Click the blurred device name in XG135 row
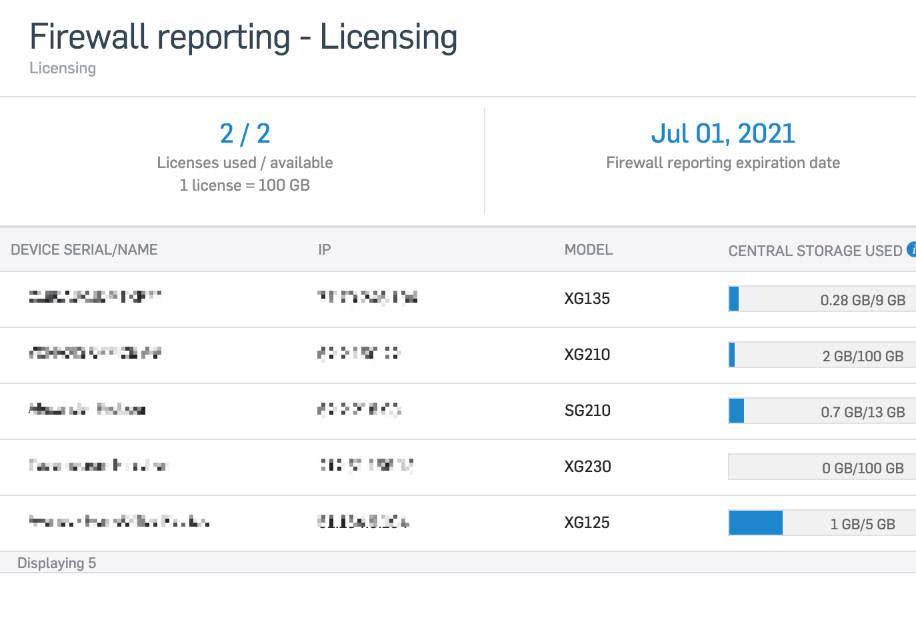 [95, 297]
